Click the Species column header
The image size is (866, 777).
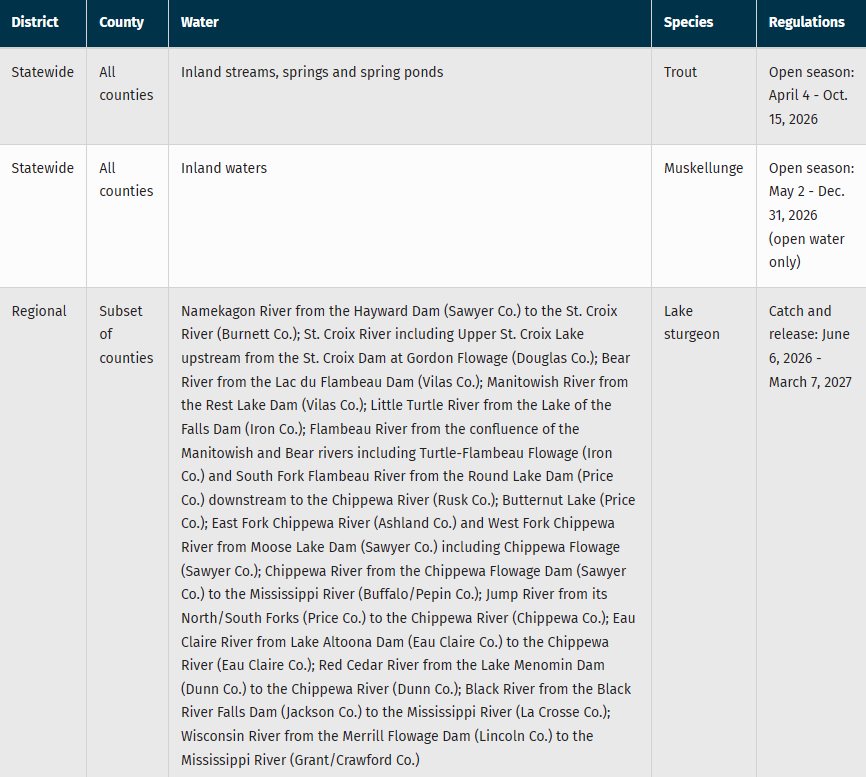tap(688, 22)
